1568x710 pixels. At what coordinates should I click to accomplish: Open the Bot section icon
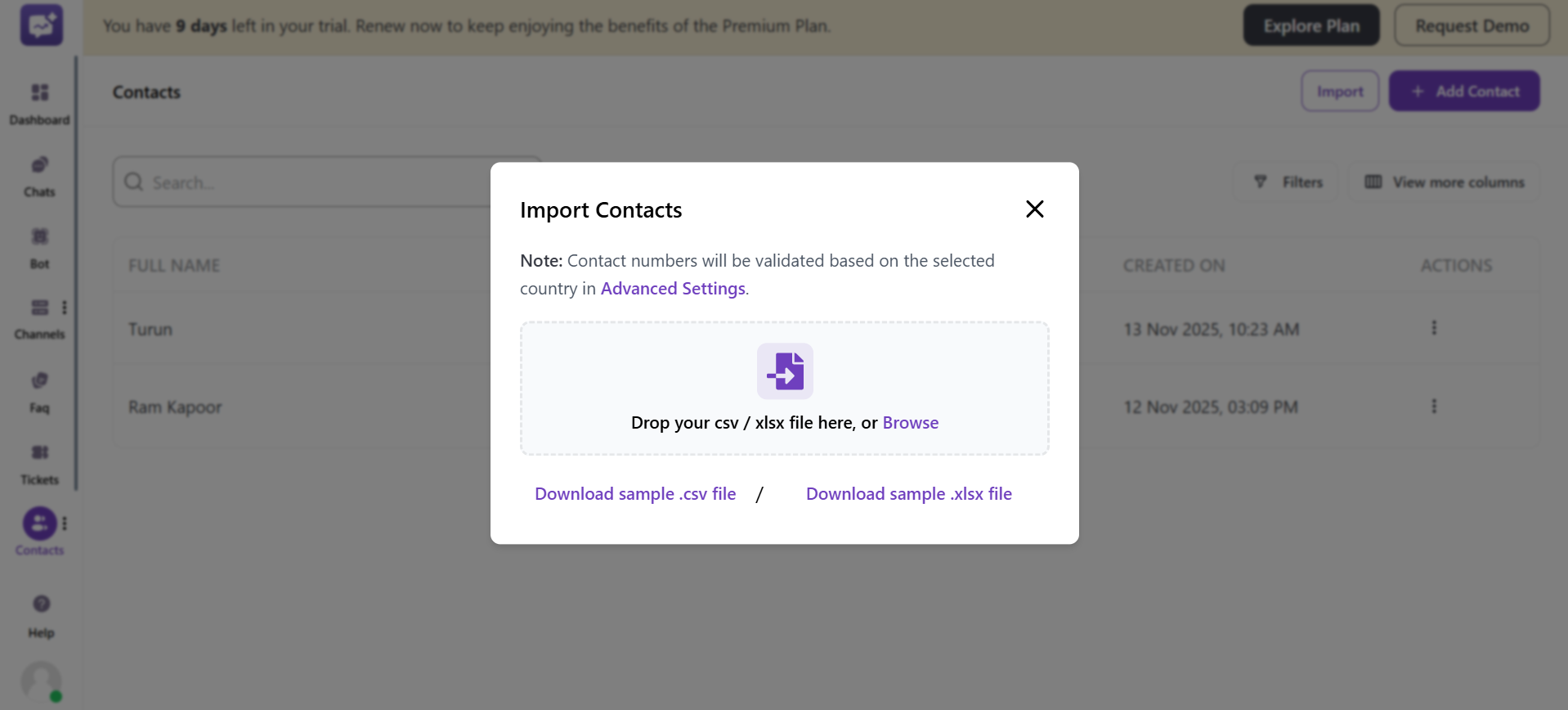coord(39,236)
